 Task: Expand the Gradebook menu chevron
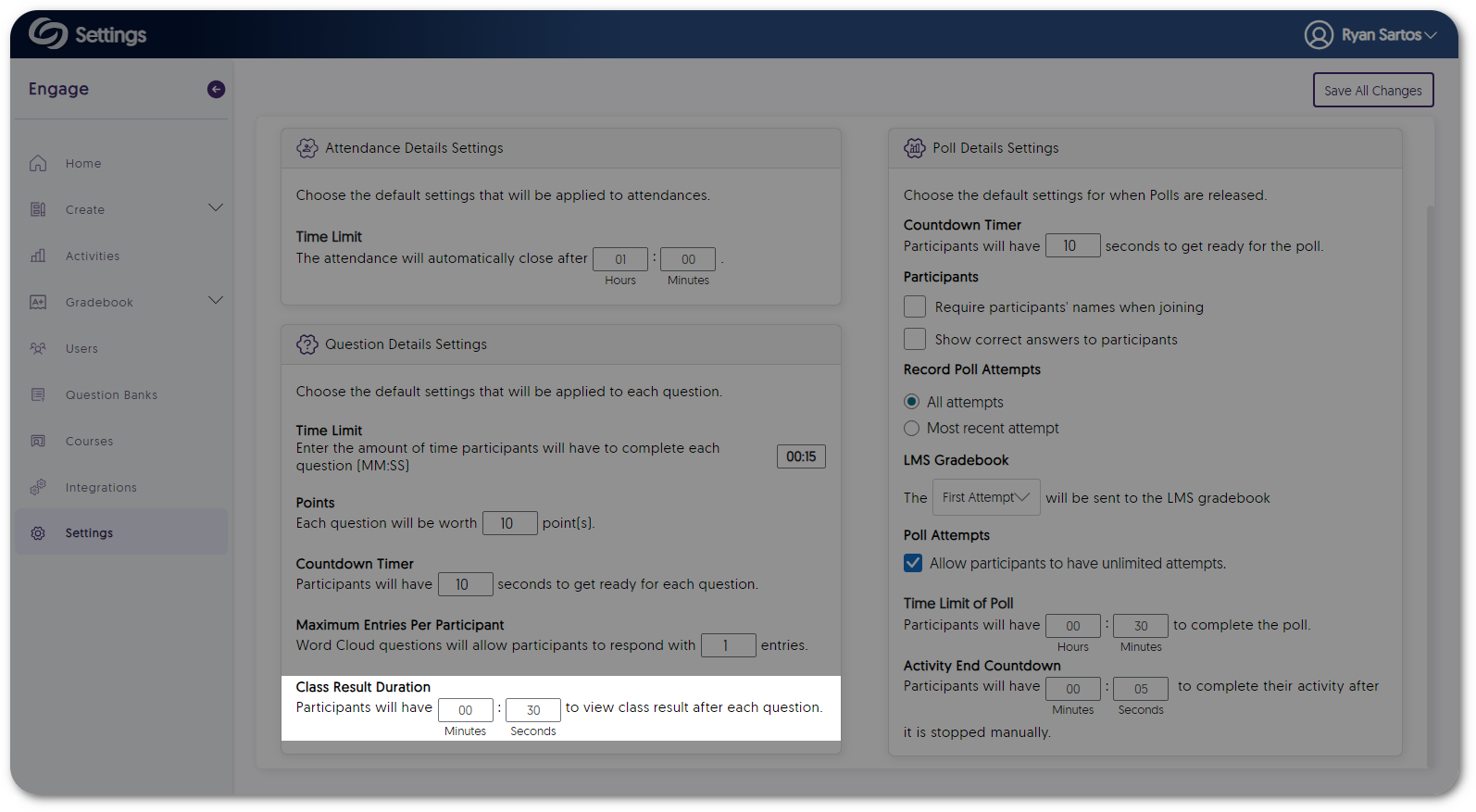pyautogui.click(x=216, y=301)
